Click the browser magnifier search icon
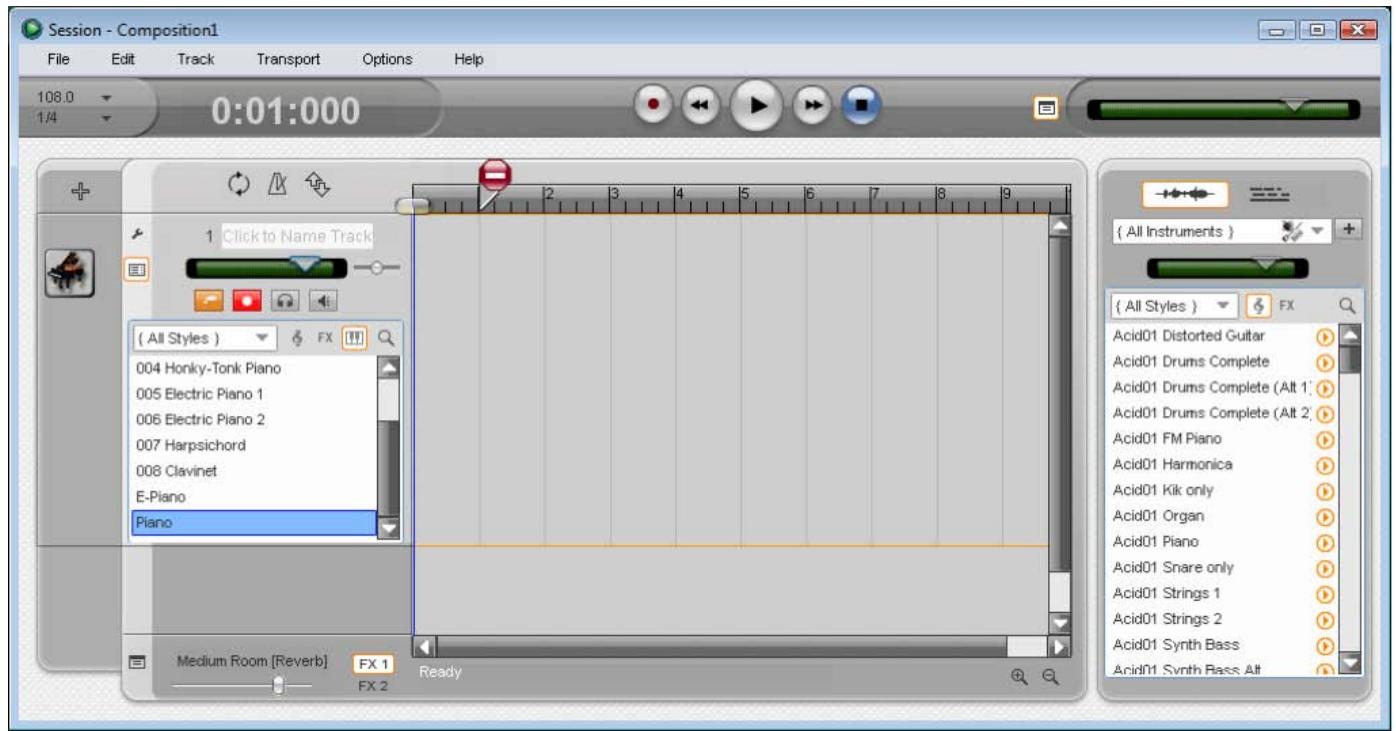 [x=1347, y=306]
